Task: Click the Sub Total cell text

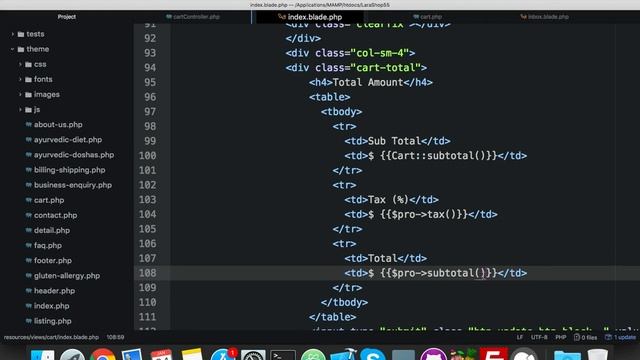Action: pyautogui.click(x=394, y=141)
